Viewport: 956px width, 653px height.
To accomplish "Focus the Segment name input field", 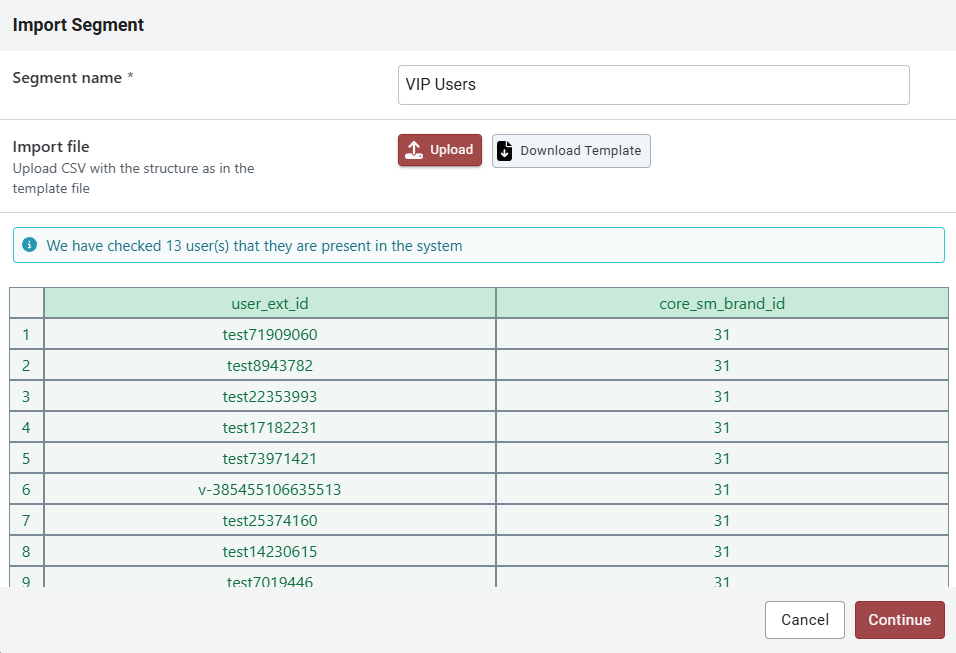I will [x=653, y=85].
